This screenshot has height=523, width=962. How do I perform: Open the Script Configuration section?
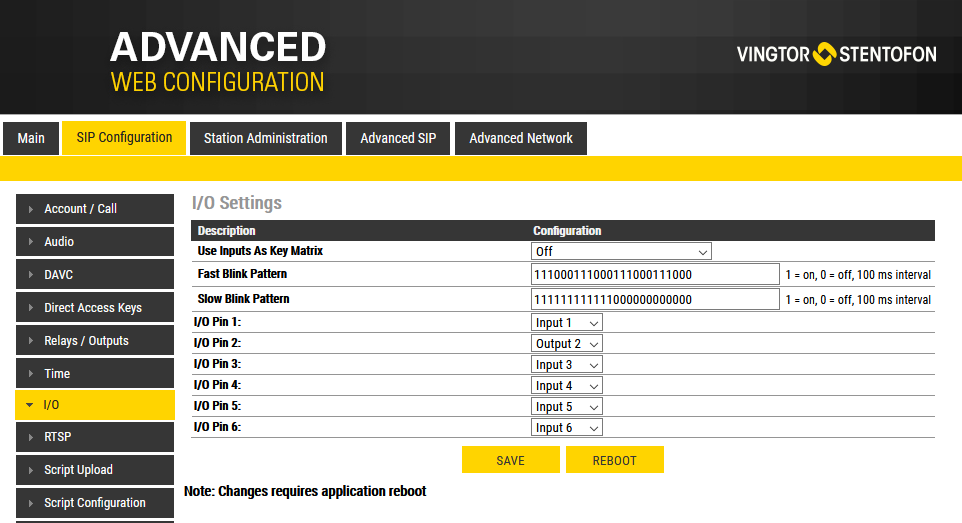(x=95, y=503)
